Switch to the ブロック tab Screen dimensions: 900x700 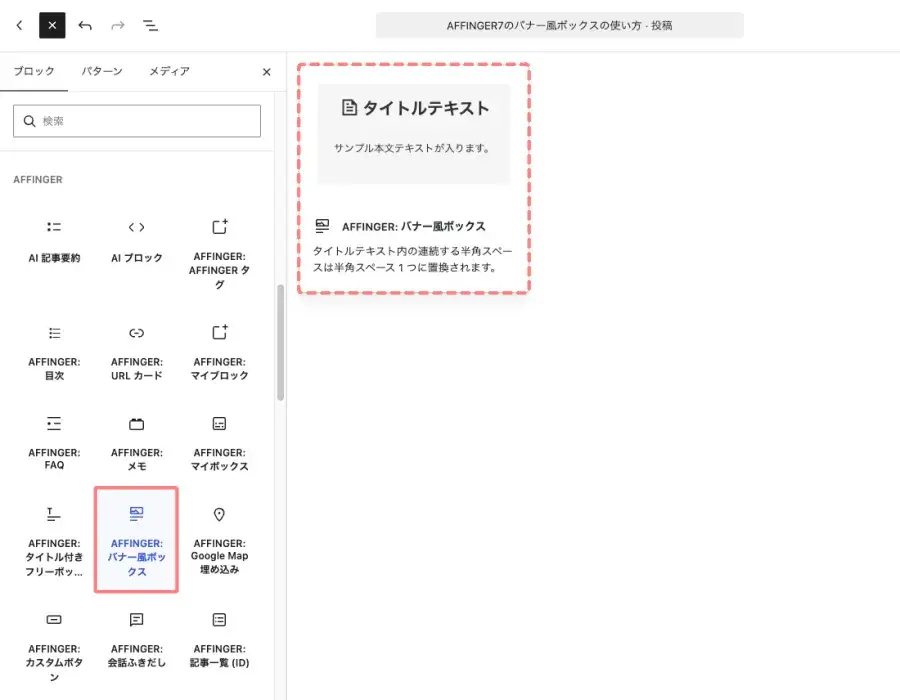pyautogui.click(x=34, y=71)
